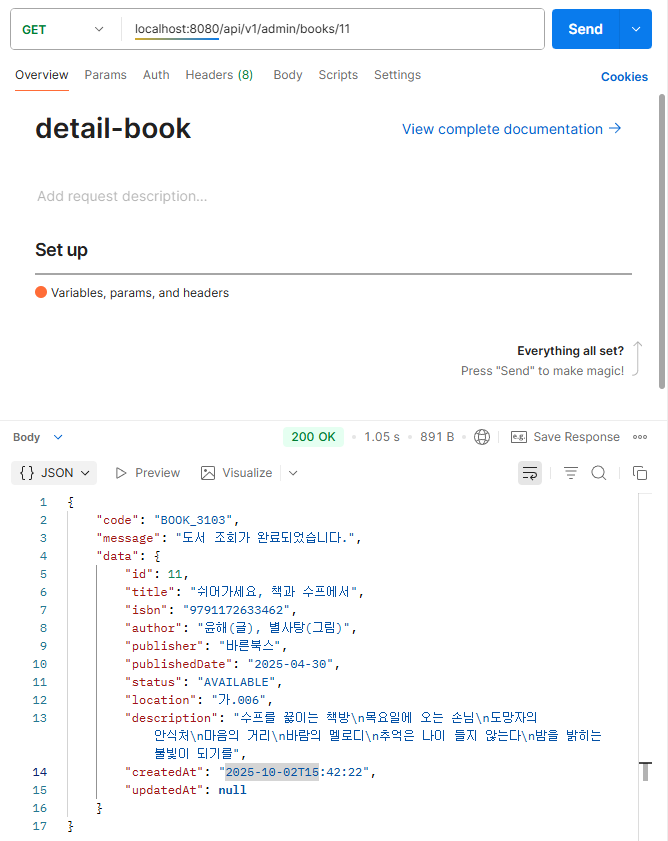This screenshot has width=668, height=841.
Task: Switch to the Overview tab
Action: pos(42,75)
